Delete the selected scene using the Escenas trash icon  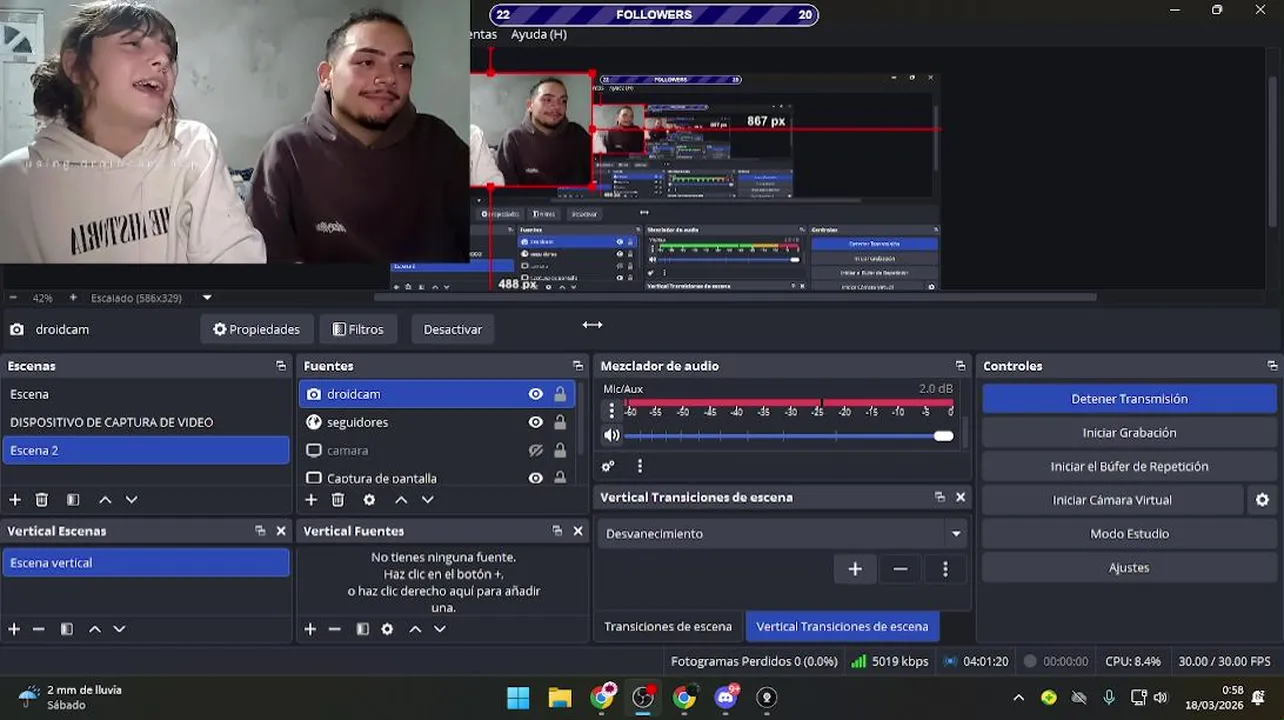point(42,500)
